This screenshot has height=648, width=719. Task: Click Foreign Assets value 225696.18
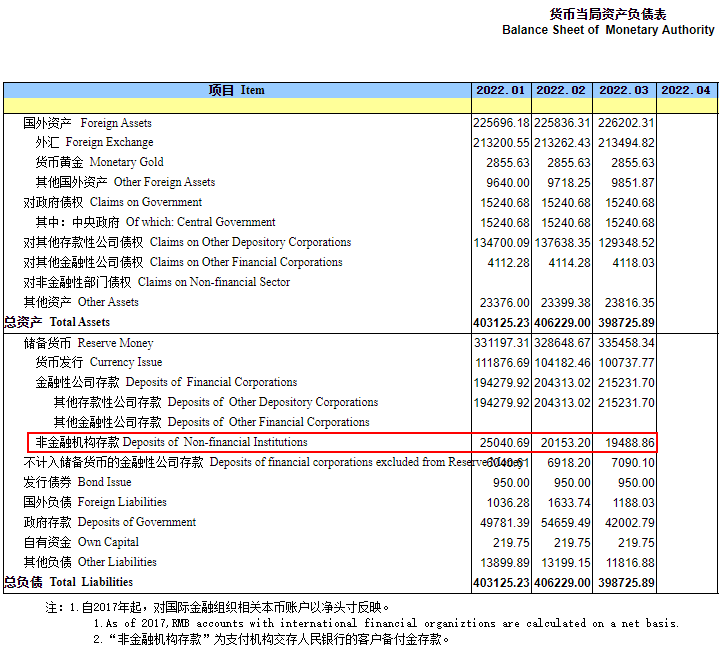pyautogui.click(x=501, y=123)
